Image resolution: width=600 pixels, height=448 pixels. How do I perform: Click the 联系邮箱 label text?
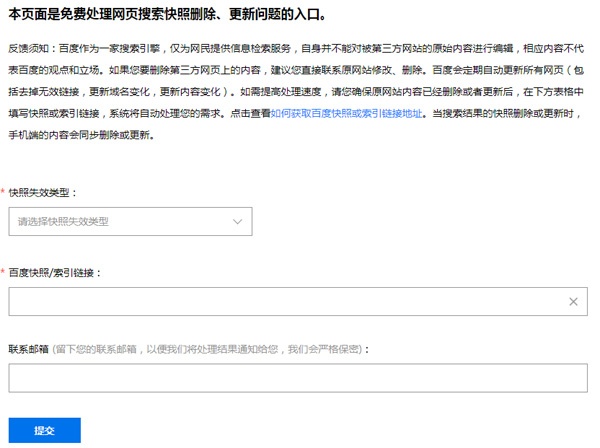pyautogui.click(x=29, y=349)
